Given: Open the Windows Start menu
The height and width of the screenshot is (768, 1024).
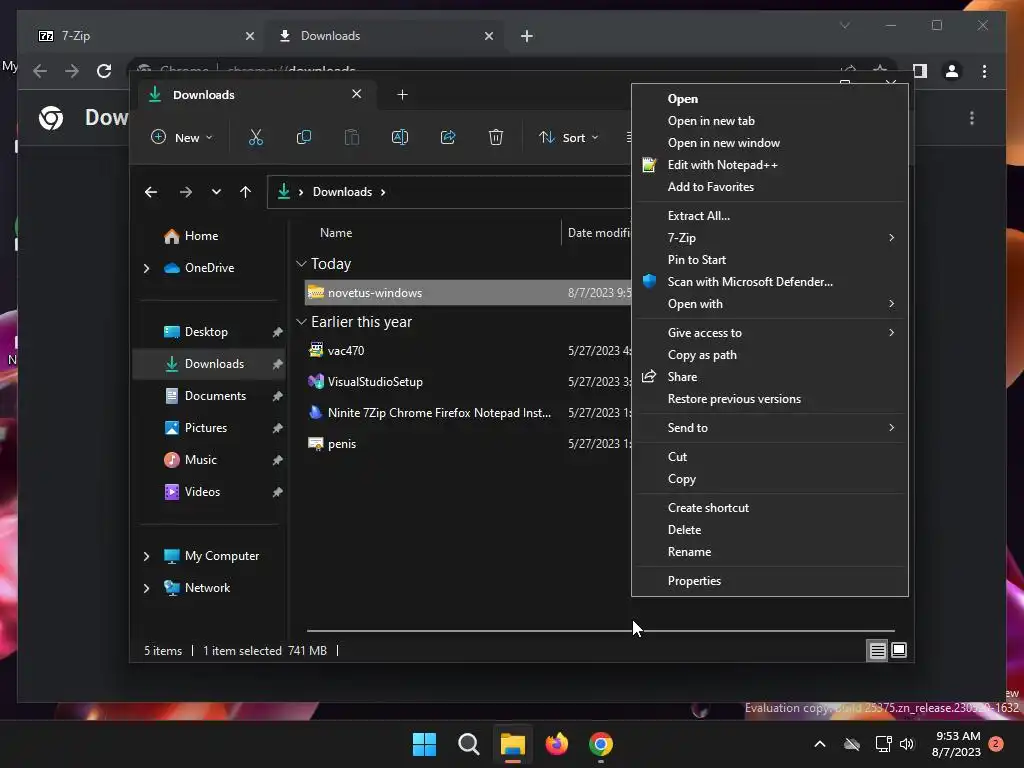Looking at the screenshot, I should click(x=424, y=744).
